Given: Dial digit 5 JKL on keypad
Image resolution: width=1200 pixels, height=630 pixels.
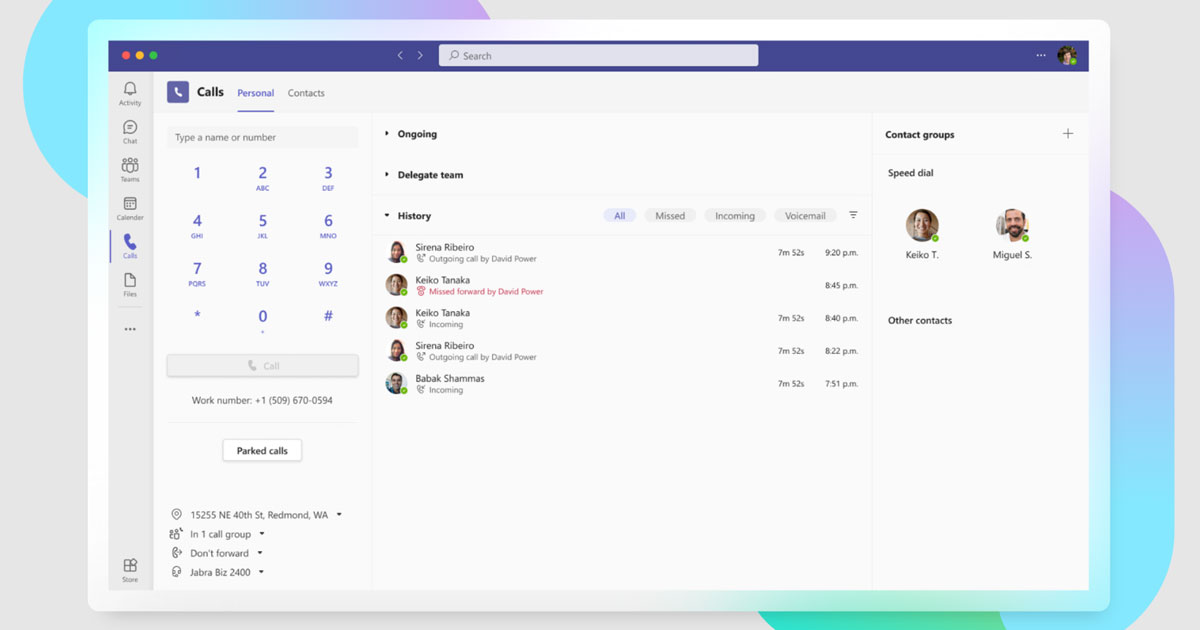Looking at the screenshot, I should pyautogui.click(x=262, y=226).
